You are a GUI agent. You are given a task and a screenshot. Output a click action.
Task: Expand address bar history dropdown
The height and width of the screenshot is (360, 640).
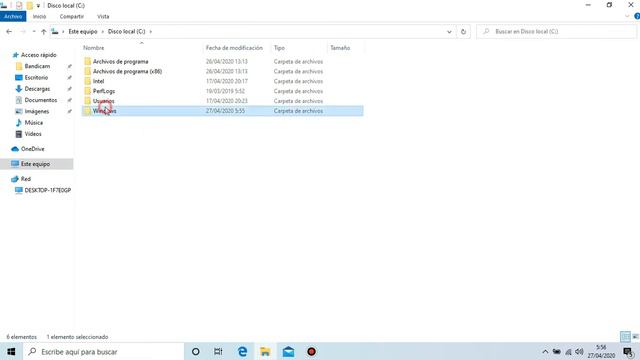pos(449,31)
